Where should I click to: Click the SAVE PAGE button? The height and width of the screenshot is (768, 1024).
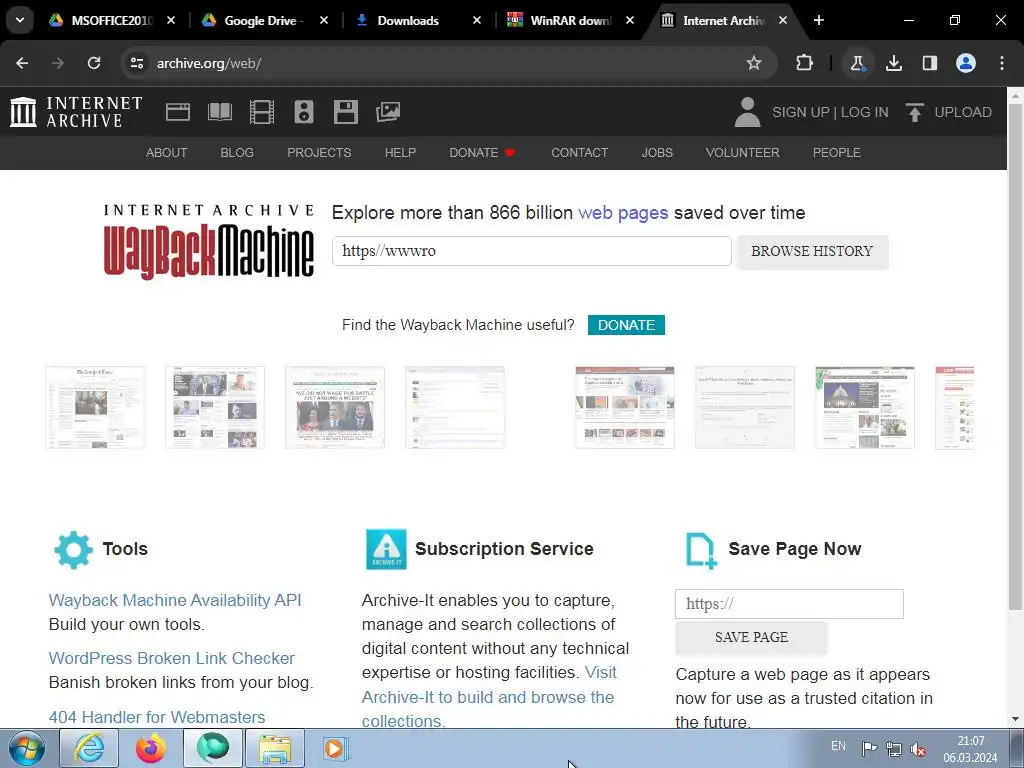click(x=751, y=637)
